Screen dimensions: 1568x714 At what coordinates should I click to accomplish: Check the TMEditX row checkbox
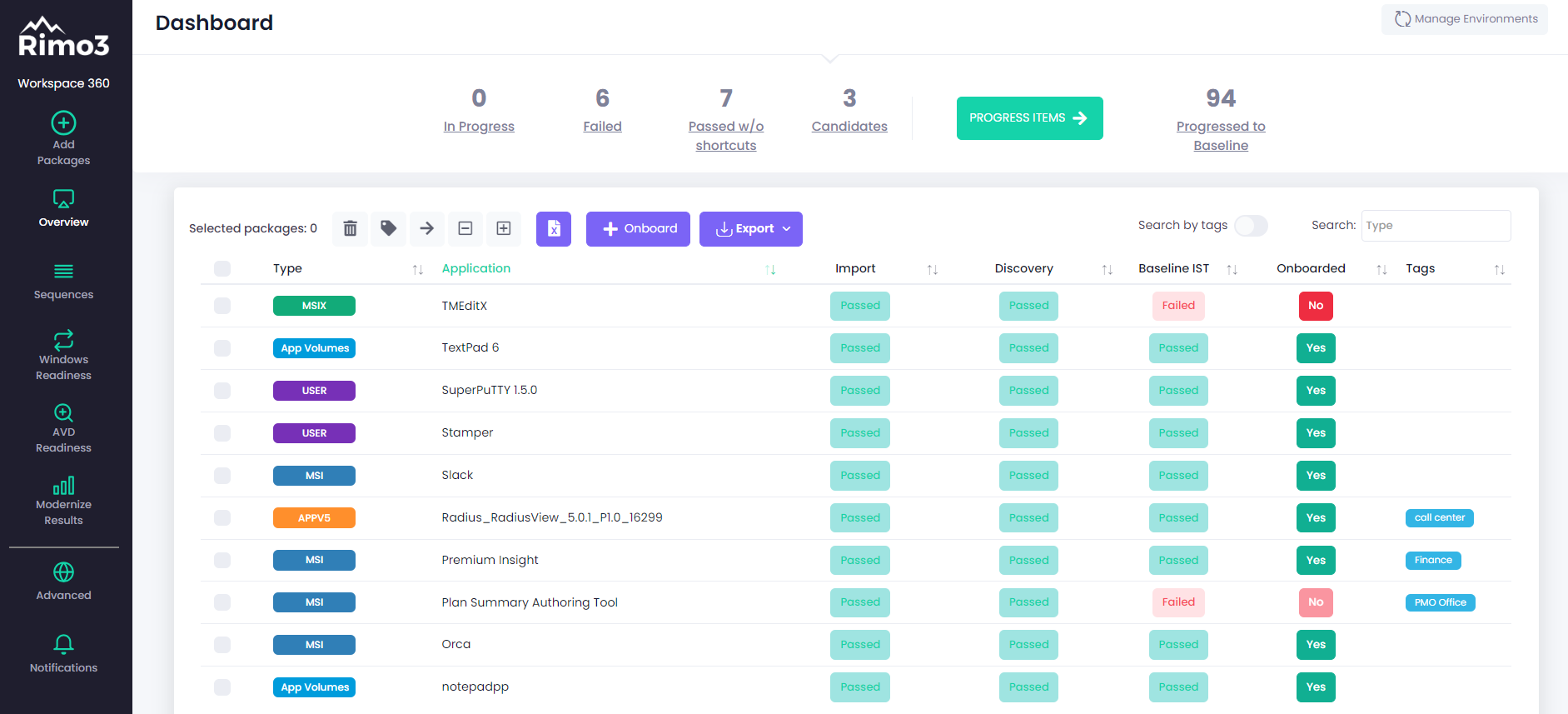click(x=222, y=306)
